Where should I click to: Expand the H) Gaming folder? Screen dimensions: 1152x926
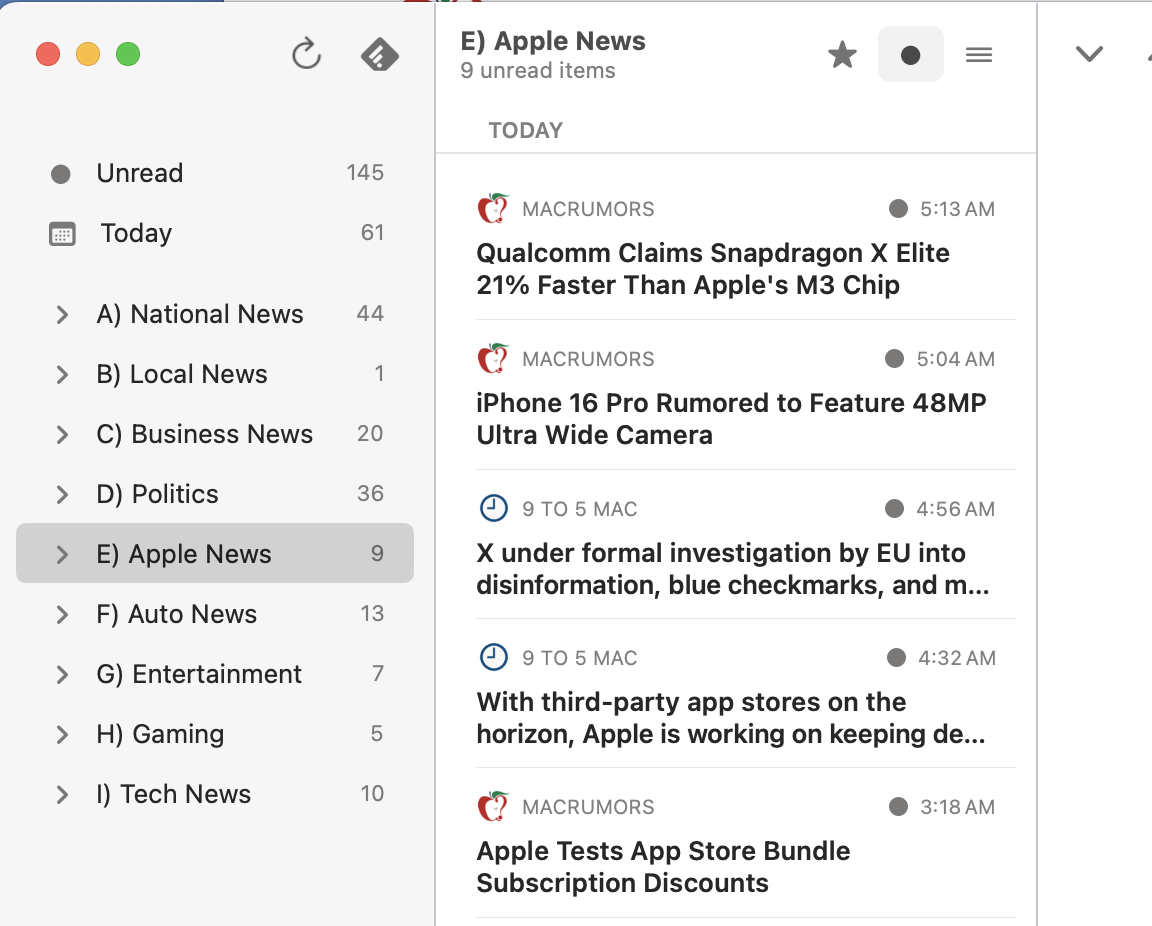click(62, 734)
